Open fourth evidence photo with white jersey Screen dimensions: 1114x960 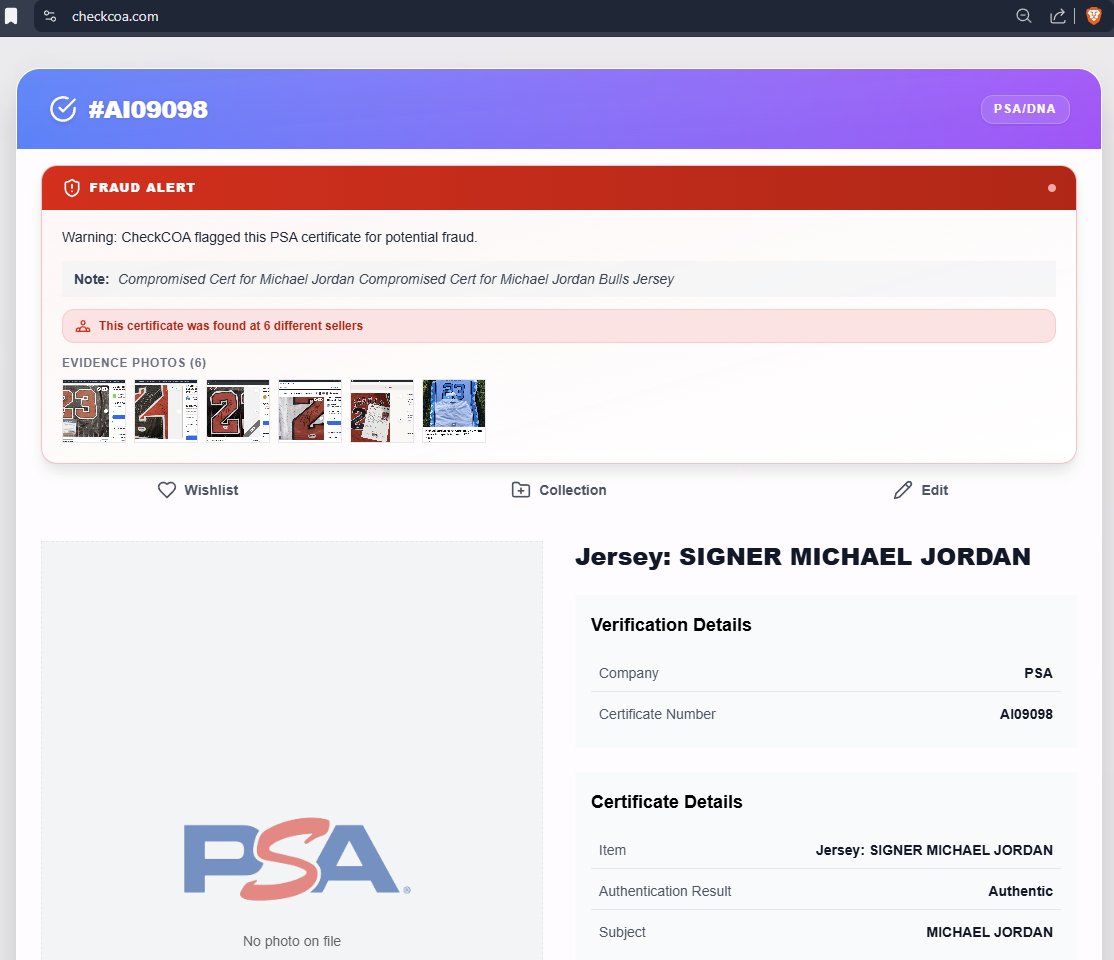(x=310, y=411)
